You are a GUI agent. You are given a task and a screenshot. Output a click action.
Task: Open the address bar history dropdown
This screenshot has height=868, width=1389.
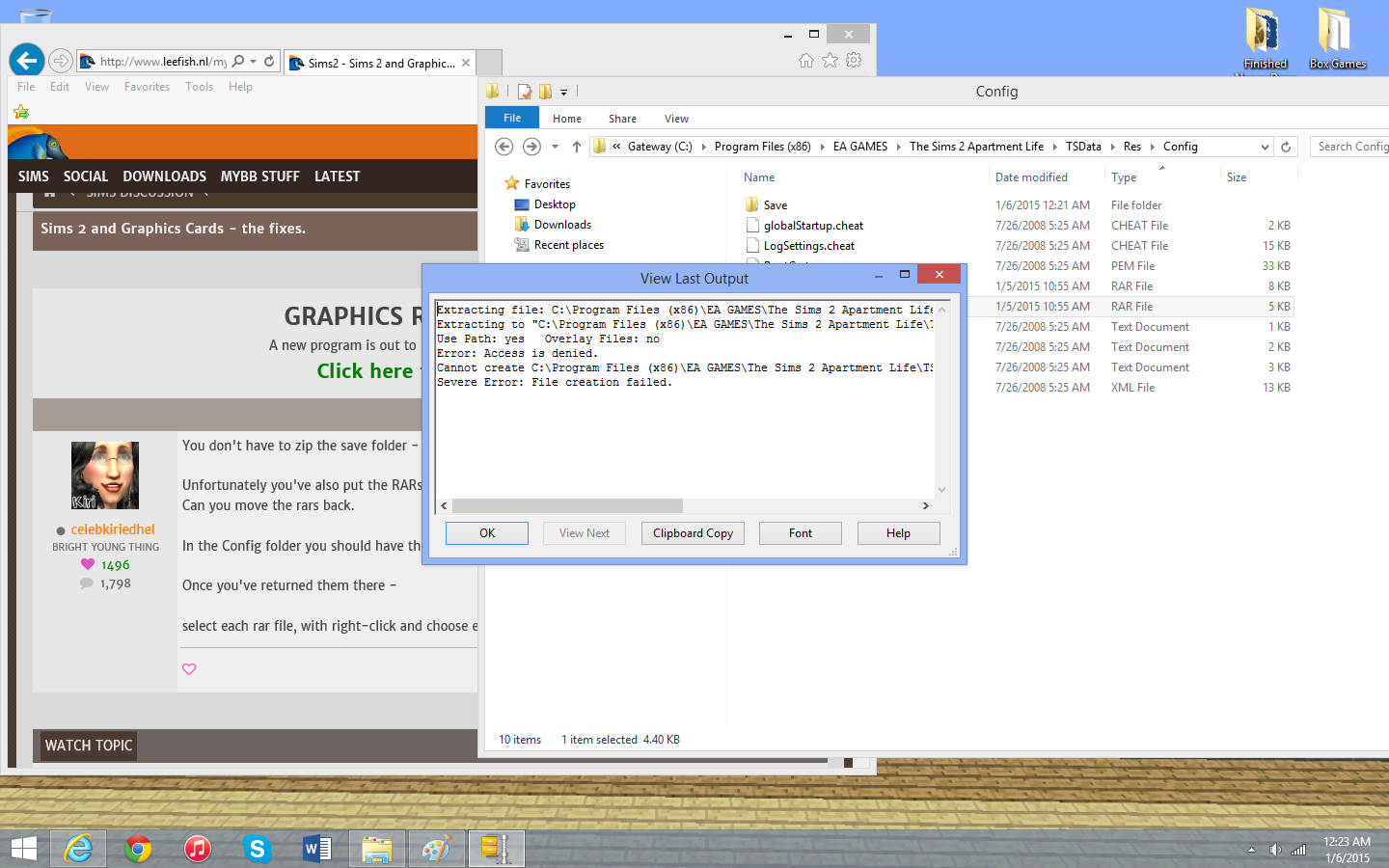tap(1265, 147)
